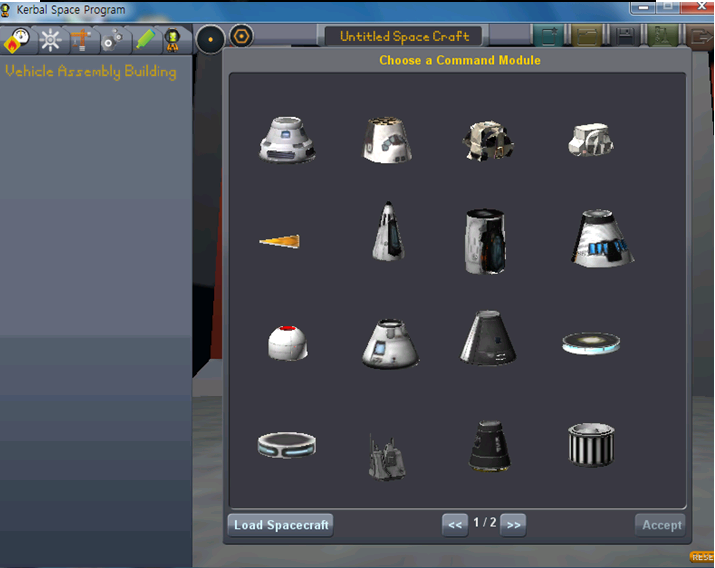Open the Crew tab with Kerbal icon
Image resolution: width=715 pixels, height=568 pixels.
click(x=173, y=40)
